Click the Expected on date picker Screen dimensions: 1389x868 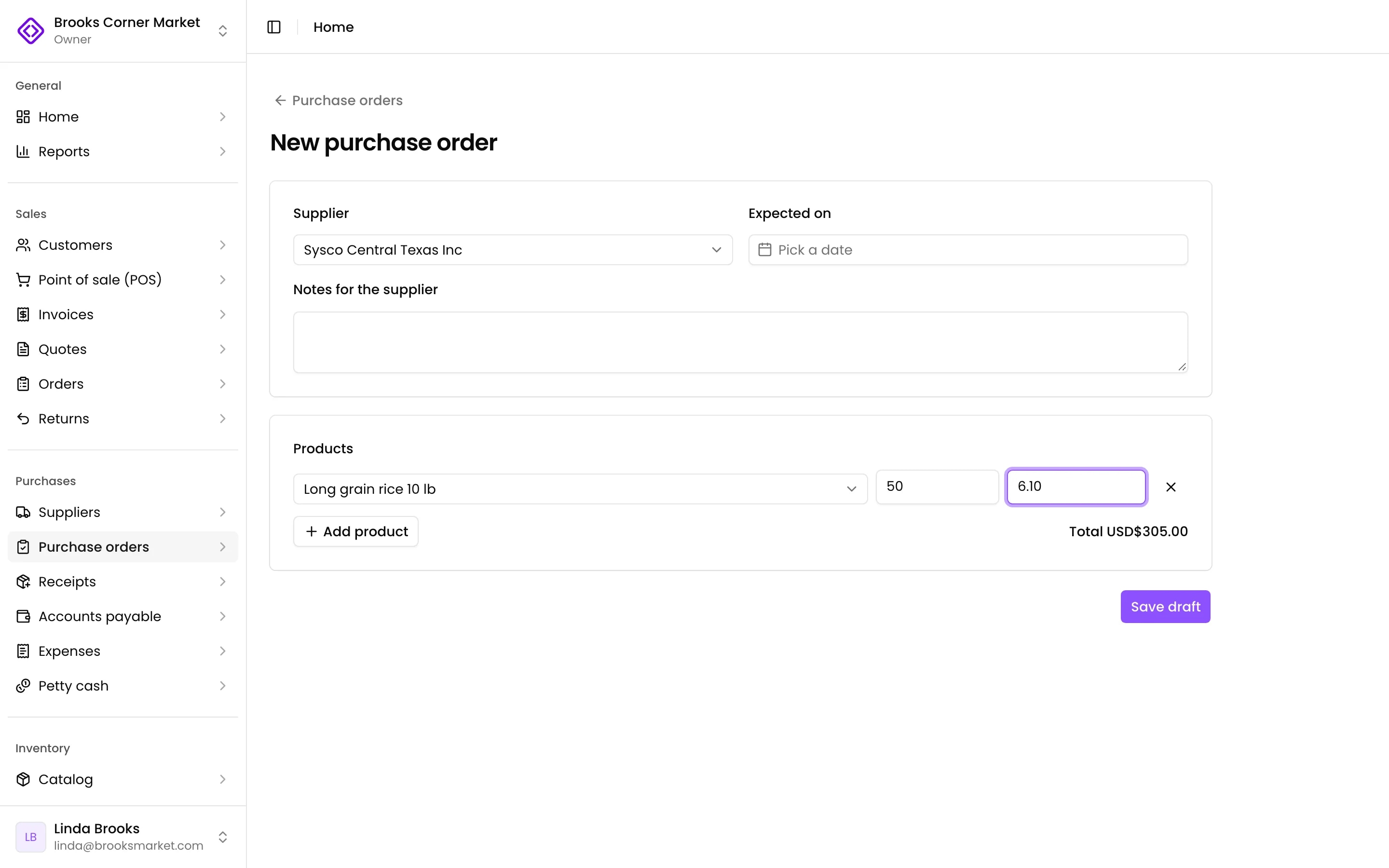(x=967, y=250)
